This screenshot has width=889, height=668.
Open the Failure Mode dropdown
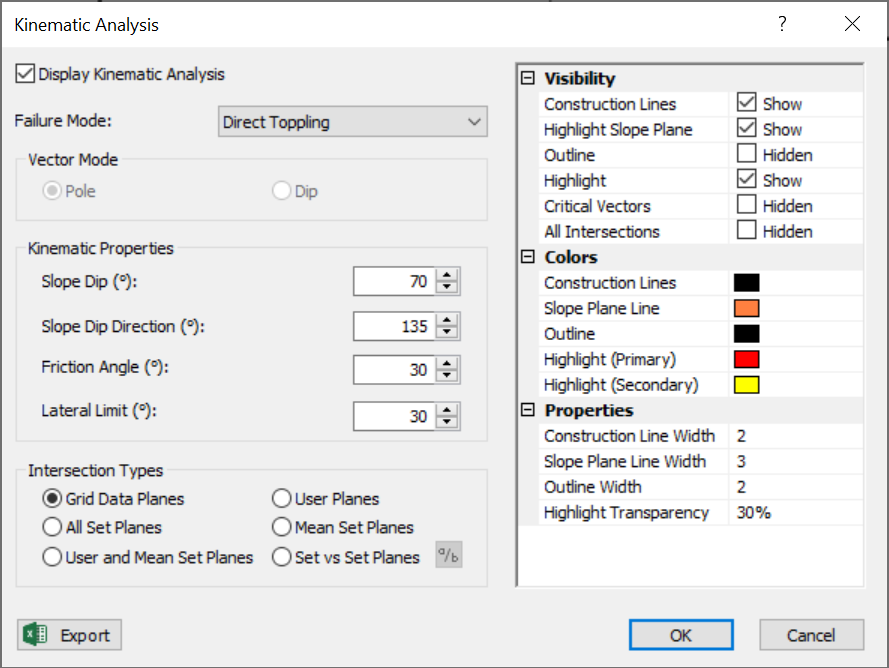tap(474, 121)
